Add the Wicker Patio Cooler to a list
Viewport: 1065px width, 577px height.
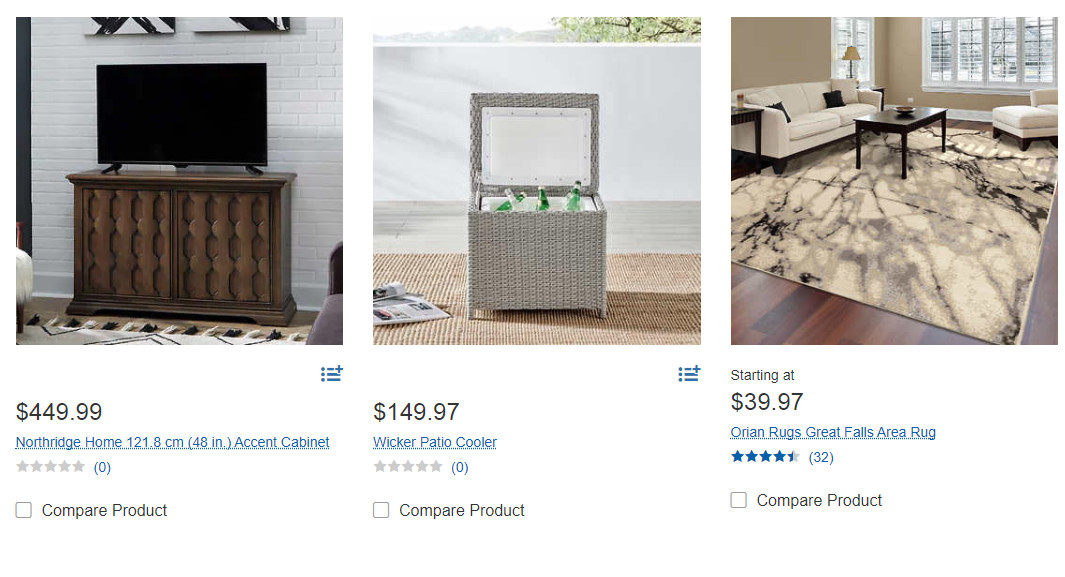(689, 374)
